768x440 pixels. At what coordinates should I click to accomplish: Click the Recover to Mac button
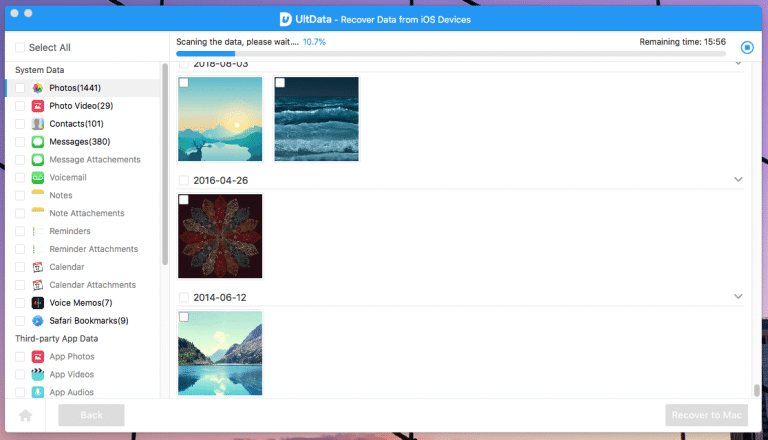pyautogui.click(x=706, y=416)
